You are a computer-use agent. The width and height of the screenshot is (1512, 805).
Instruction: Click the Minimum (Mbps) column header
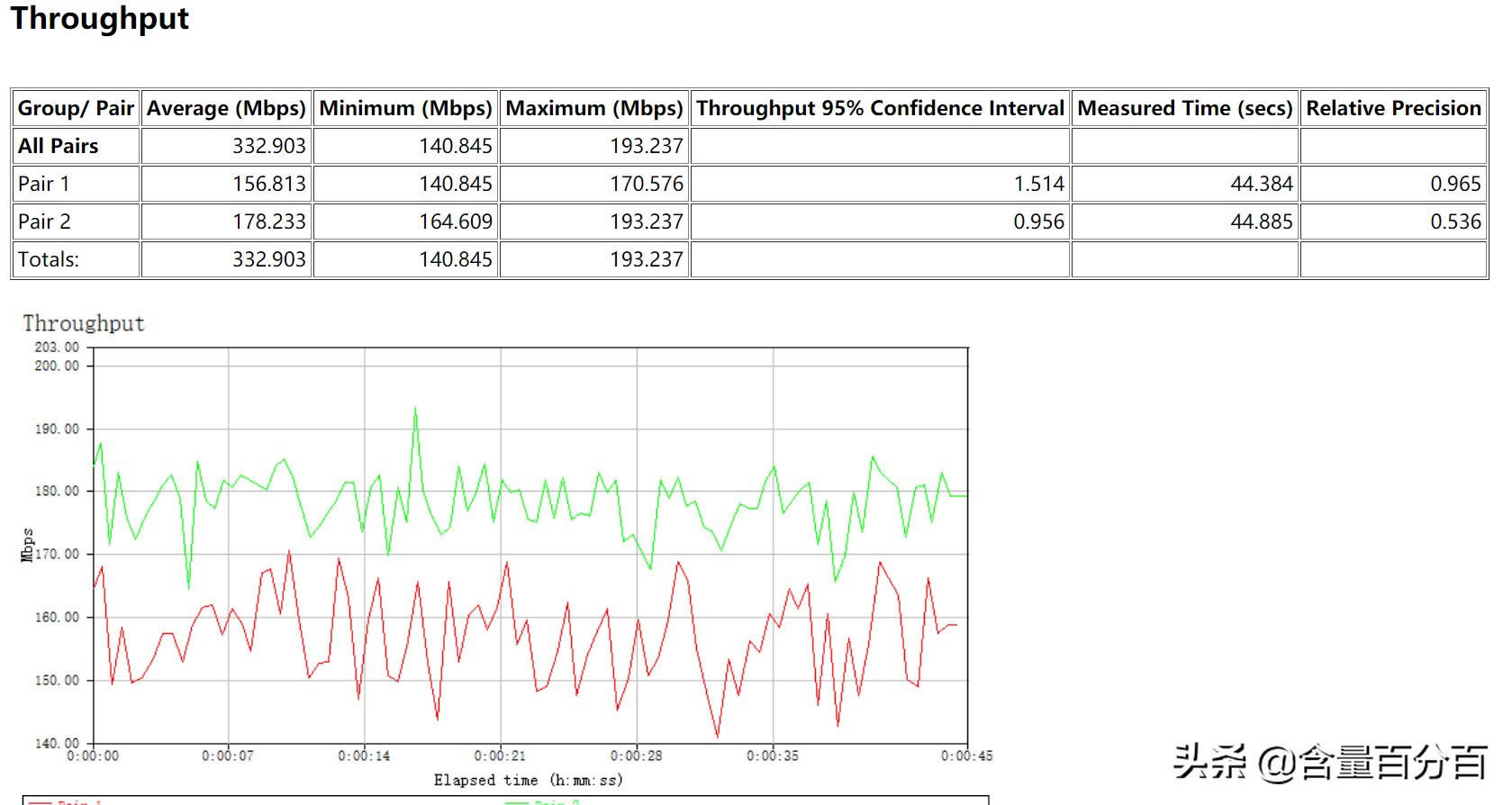(x=405, y=108)
